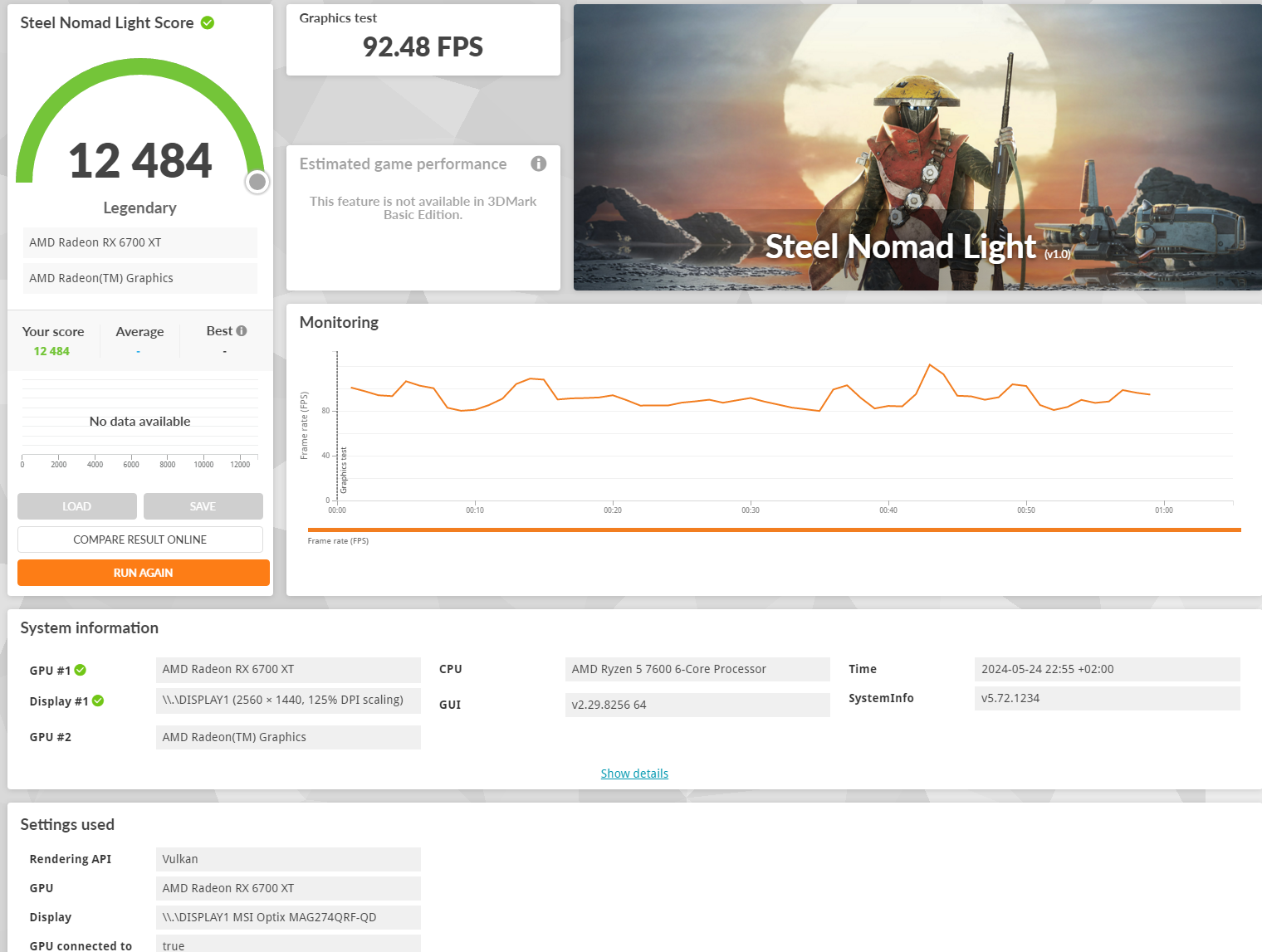1262x952 pixels.
Task: Click the 12 484 score number in gauge
Action: (140, 160)
